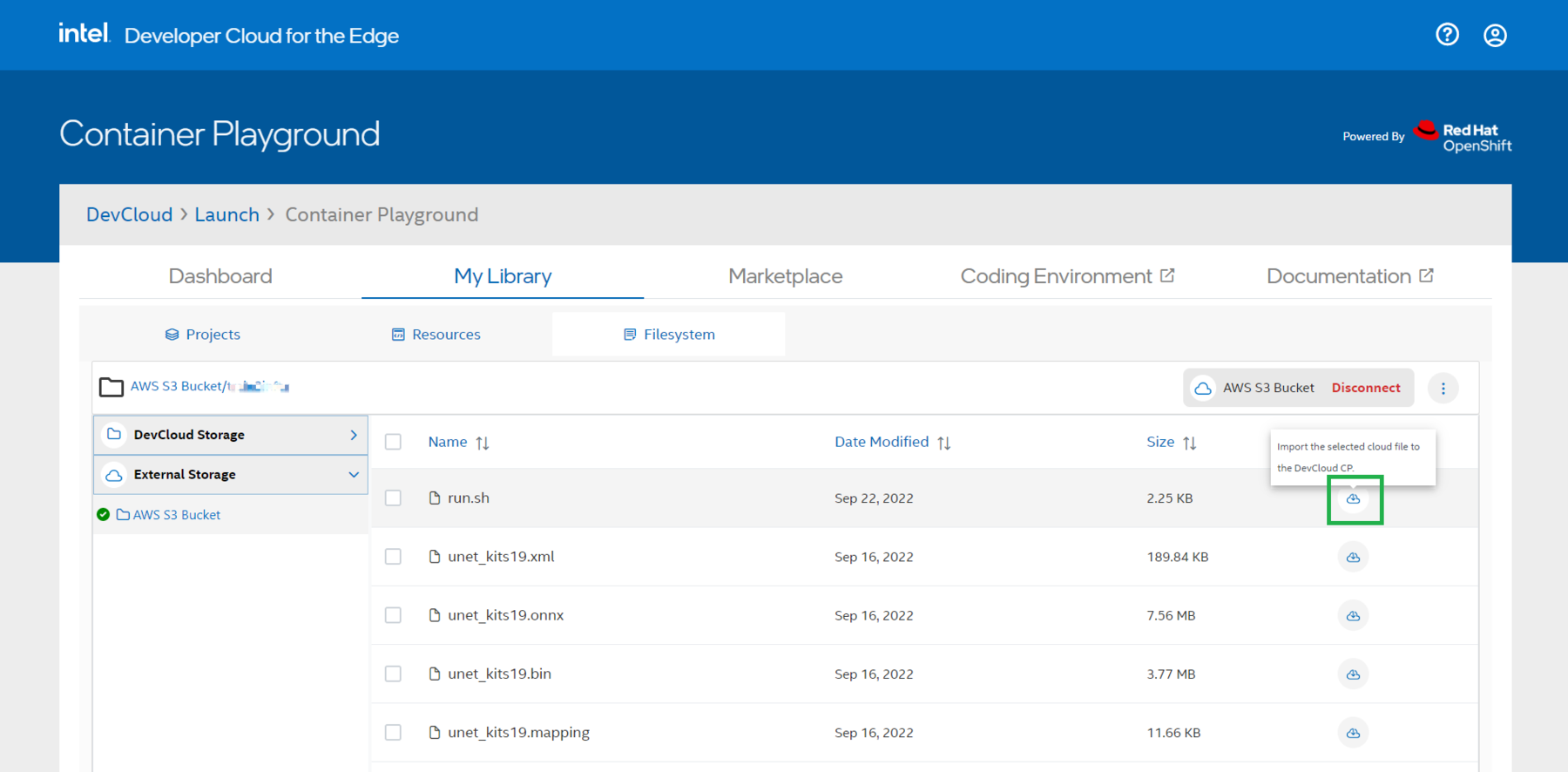Import unet_kits19.bin with cloud import icon
The width and height of the screenshot is (1568, 772).
tap(1353, 674)
